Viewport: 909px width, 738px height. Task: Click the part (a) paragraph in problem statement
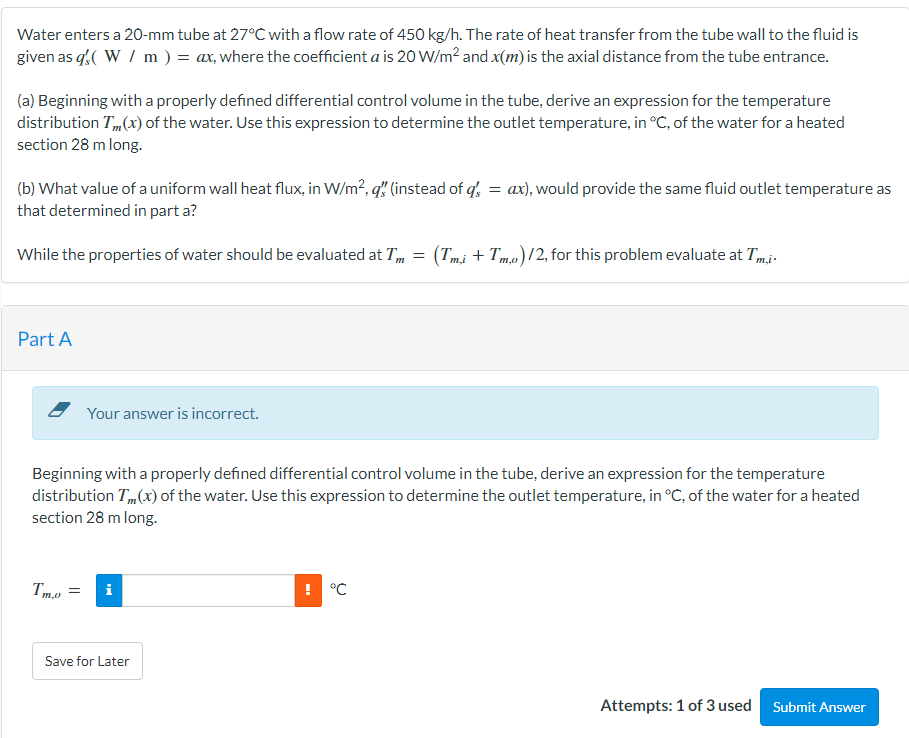click(x=430, y=122)
